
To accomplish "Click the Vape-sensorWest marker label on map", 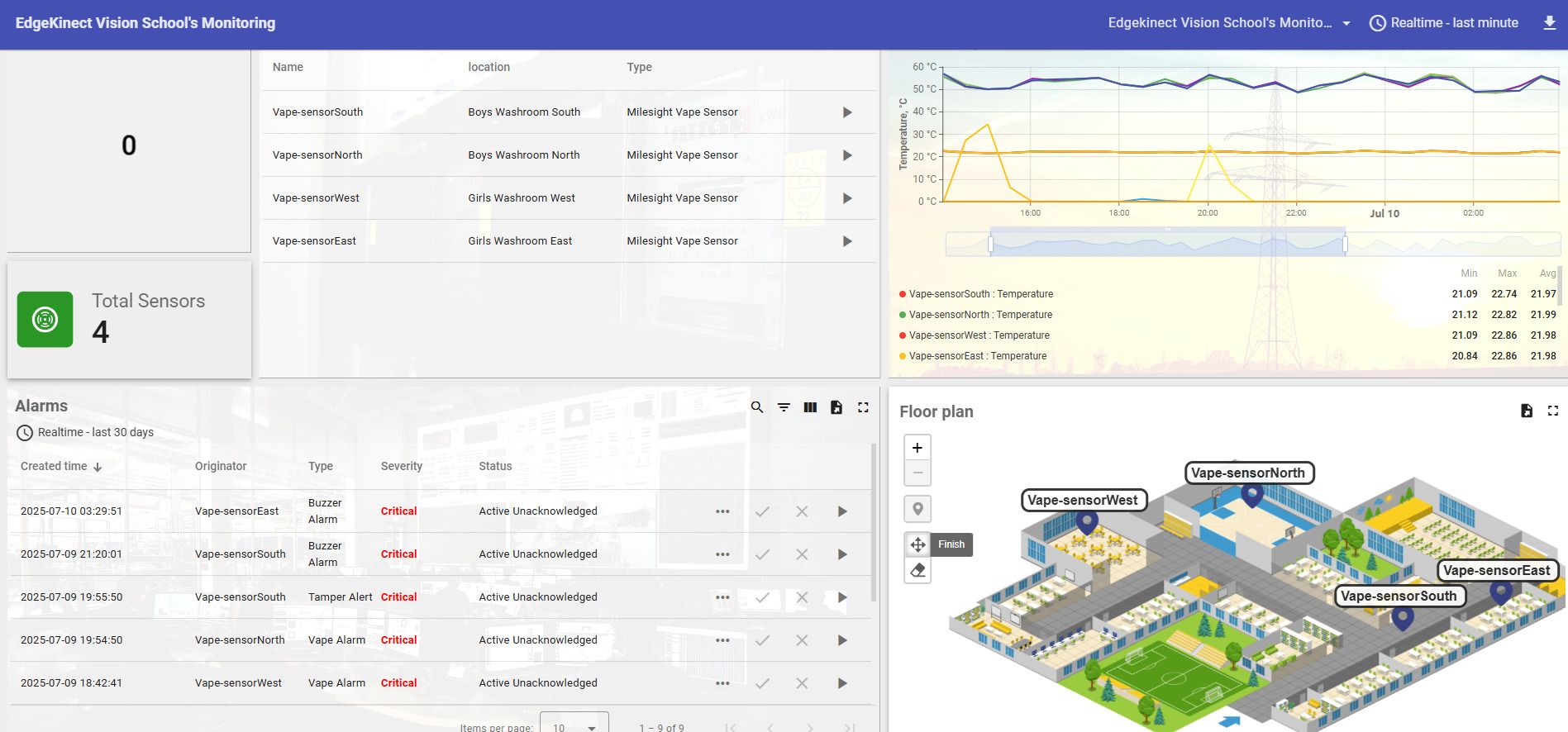I will coord(1084,501).
